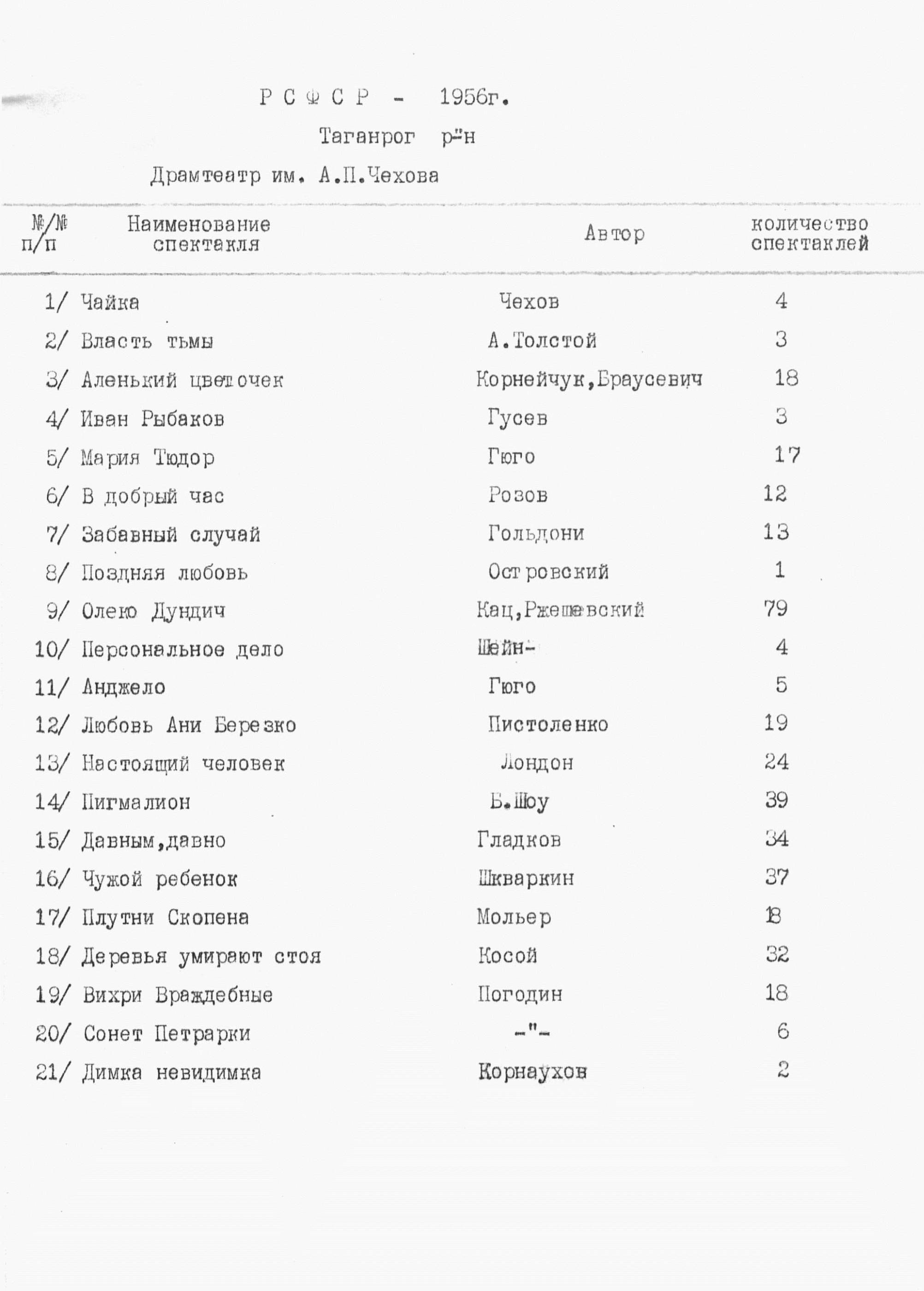Click the "количество спектаклей" column header
This screenshot has height=1291, width=924.
click(809, 234)
